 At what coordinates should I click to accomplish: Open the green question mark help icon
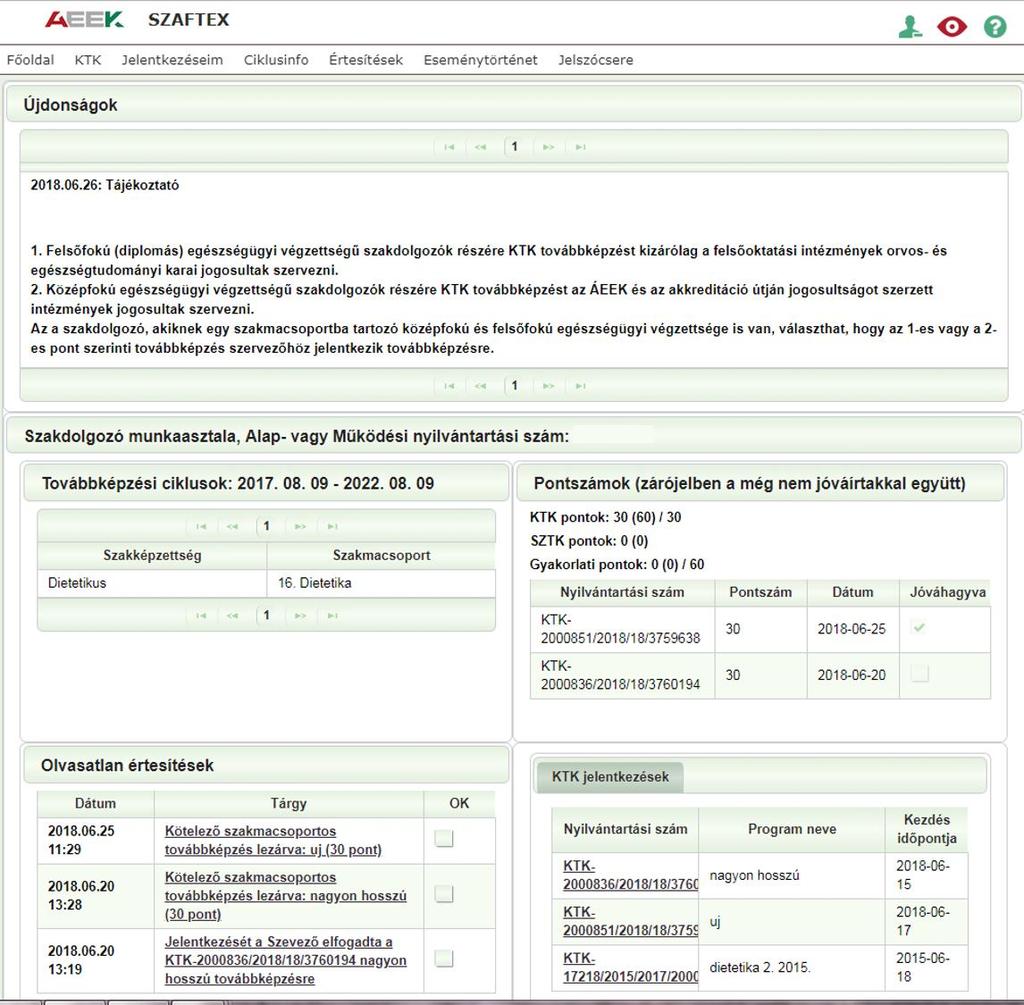pos(995,27)
